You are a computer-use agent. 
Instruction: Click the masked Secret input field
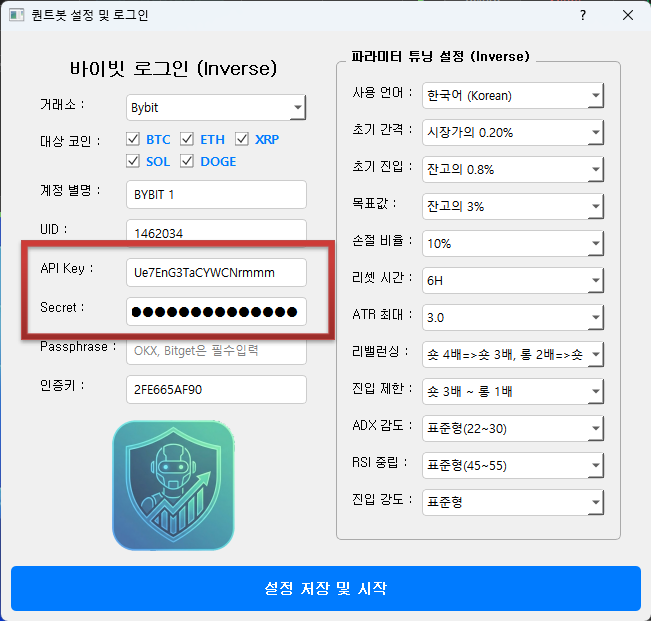pos(216,311)
